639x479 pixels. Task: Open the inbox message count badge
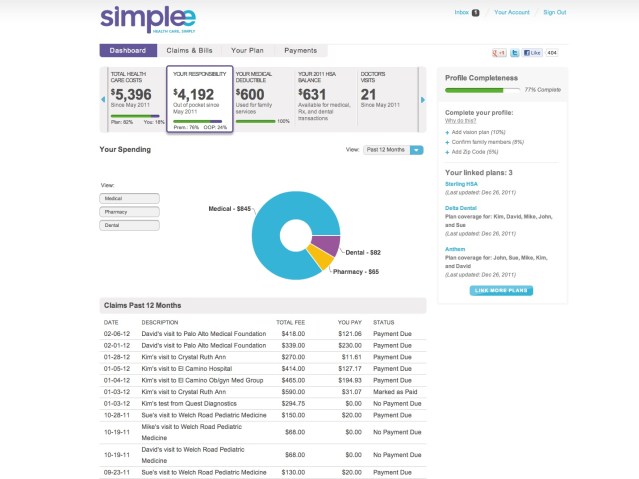pos(475,13)
